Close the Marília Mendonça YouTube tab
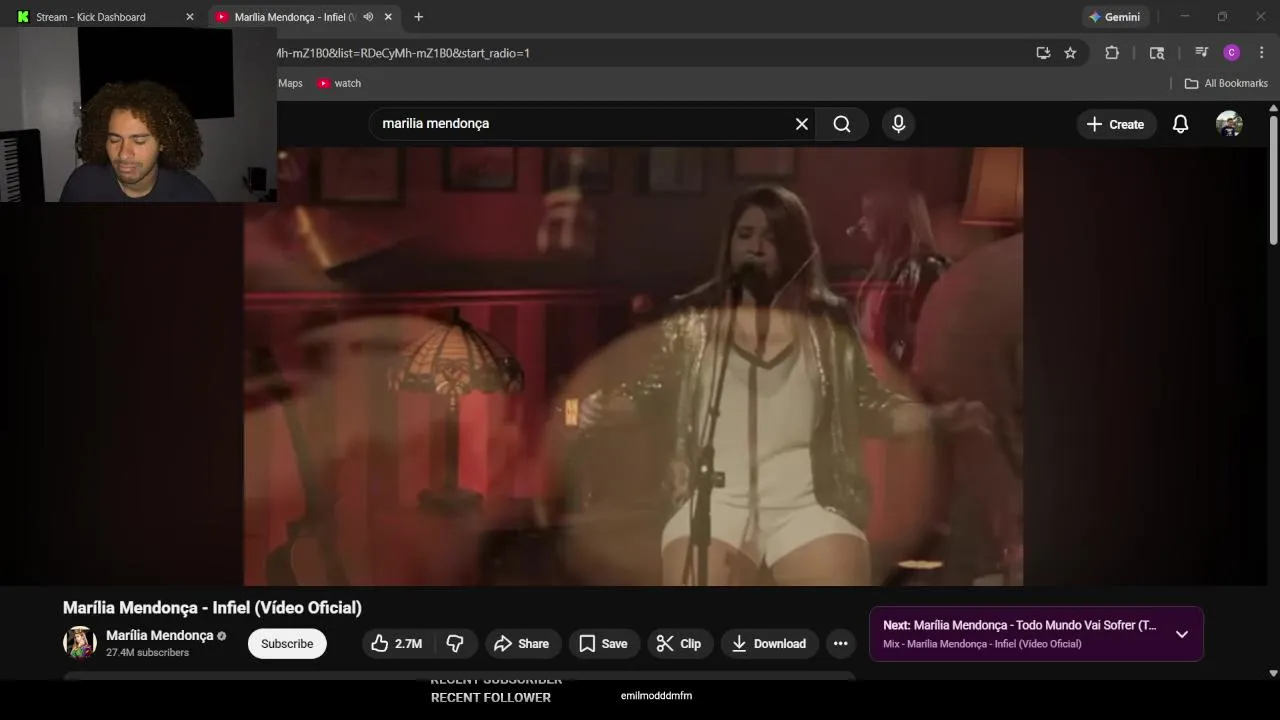The width and height of the screenshot is (1280, 720). (388, 17)
